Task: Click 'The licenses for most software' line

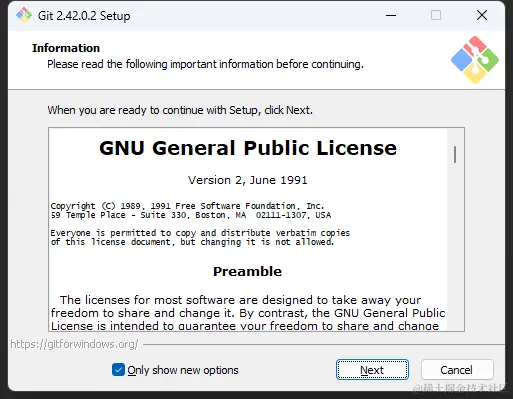Action: click(240, 300)
